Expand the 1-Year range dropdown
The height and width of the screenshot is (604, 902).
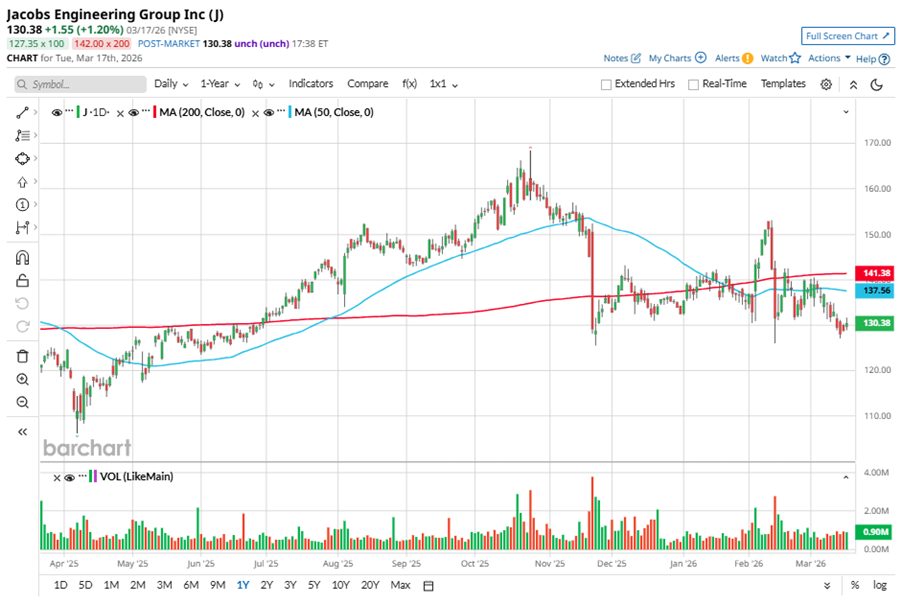click(x=221, y=84)
